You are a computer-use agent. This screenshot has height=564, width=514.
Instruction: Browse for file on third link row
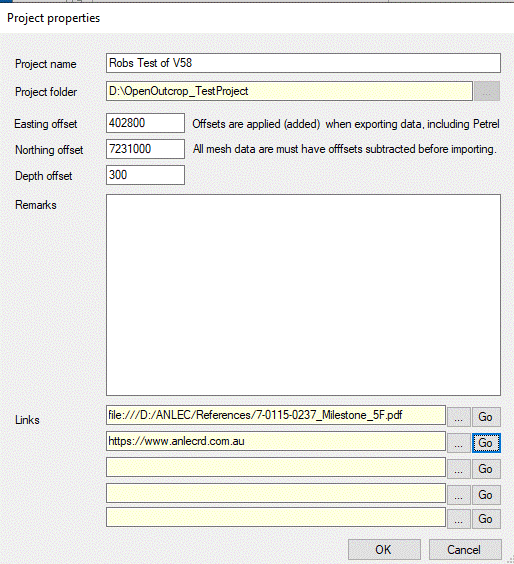(x=459, y=469)
